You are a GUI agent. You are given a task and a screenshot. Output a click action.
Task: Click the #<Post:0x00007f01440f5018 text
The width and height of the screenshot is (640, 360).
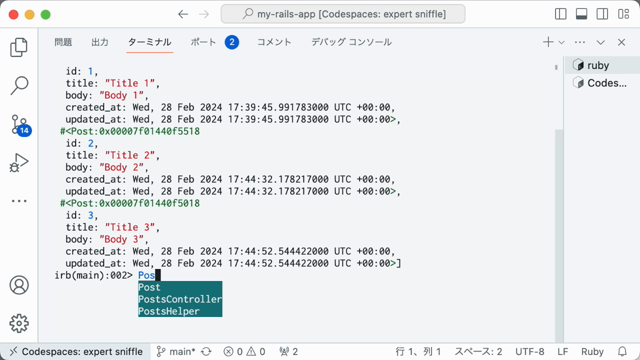(130, 203)
